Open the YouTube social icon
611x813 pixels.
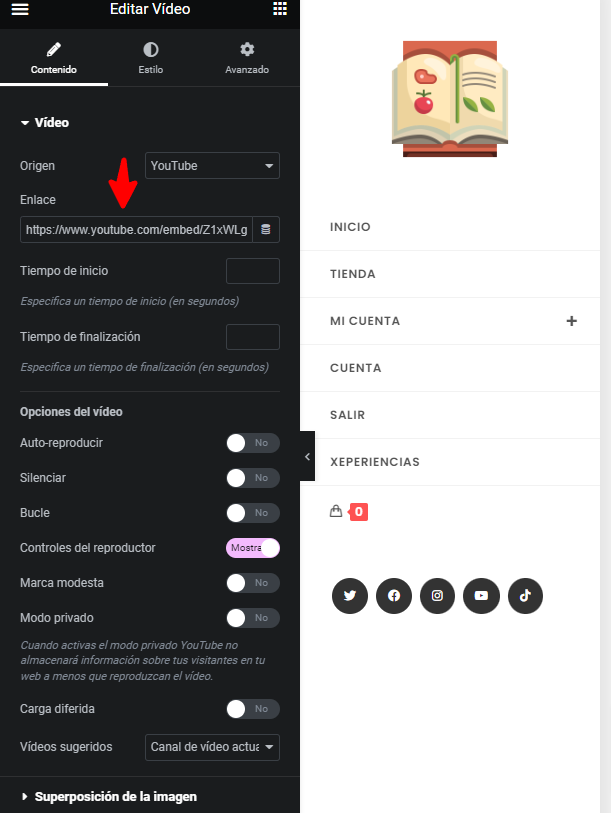pos(481,595)
